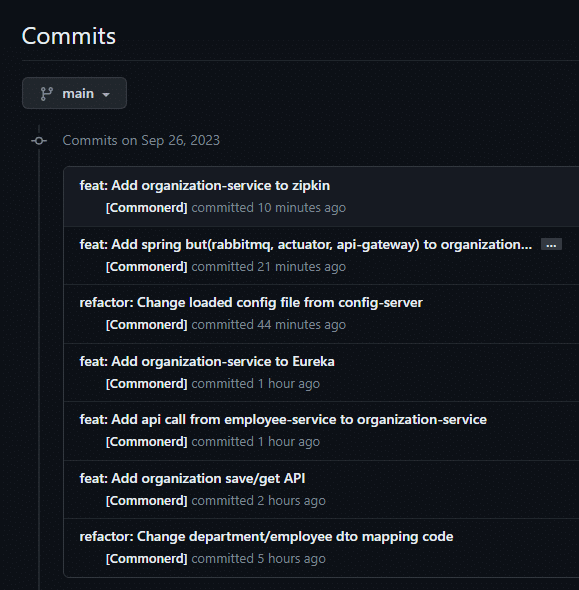Open the main branch selector dropdown
Viewport: 579px width, 590px height.
click(74, 93)
